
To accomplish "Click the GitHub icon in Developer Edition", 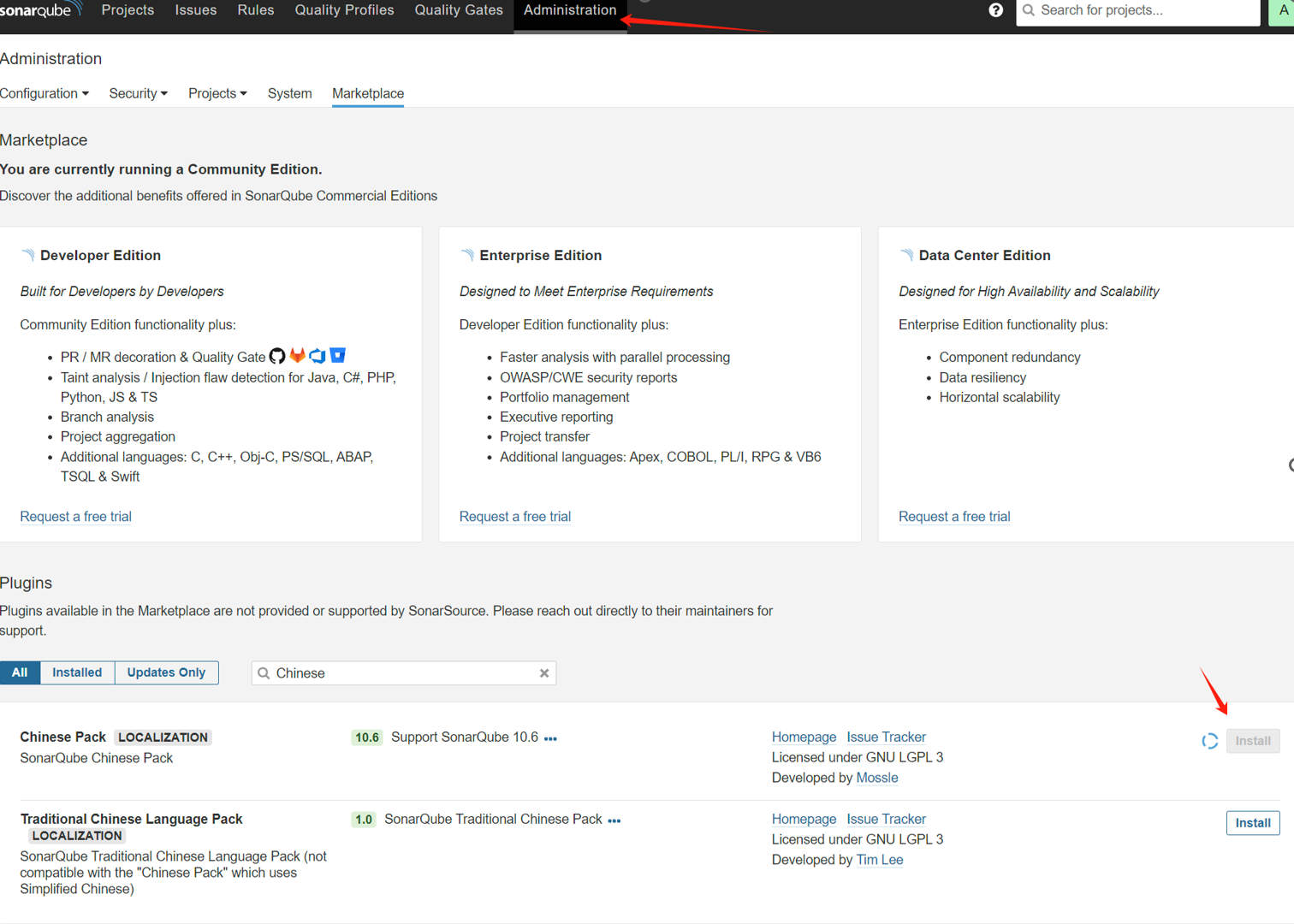I will (x=277, y=356).
